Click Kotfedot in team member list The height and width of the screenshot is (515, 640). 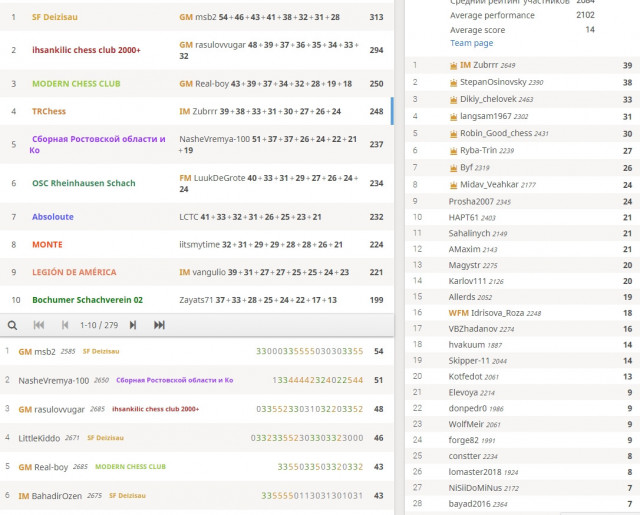coord(465,377)
